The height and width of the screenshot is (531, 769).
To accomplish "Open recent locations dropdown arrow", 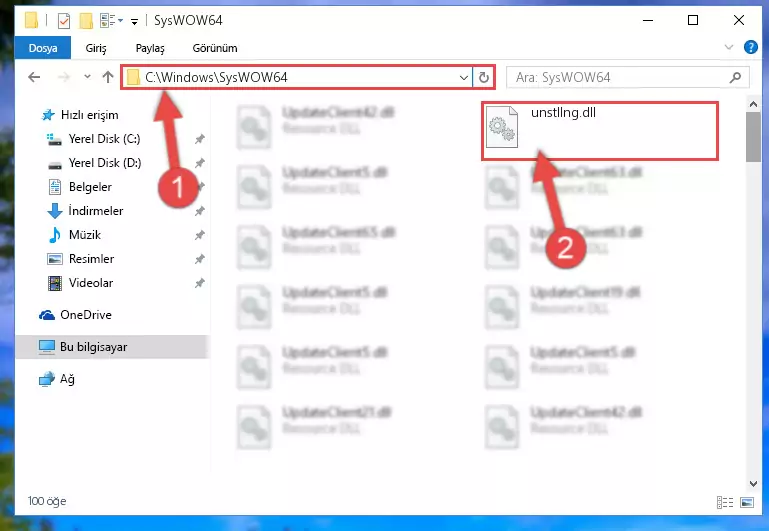I will click(x=87, y=76).
